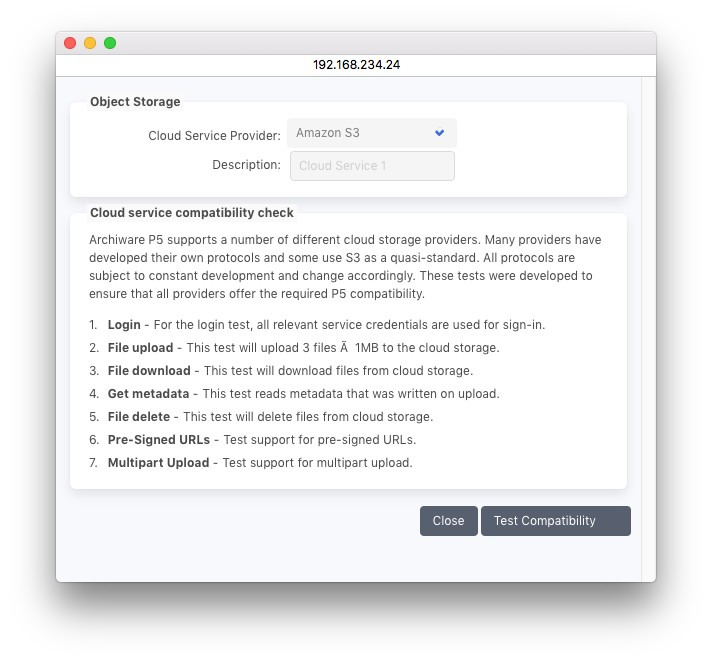Click the Cloud Service Provider label
This screenshot has width=712, height=662.
214,135
